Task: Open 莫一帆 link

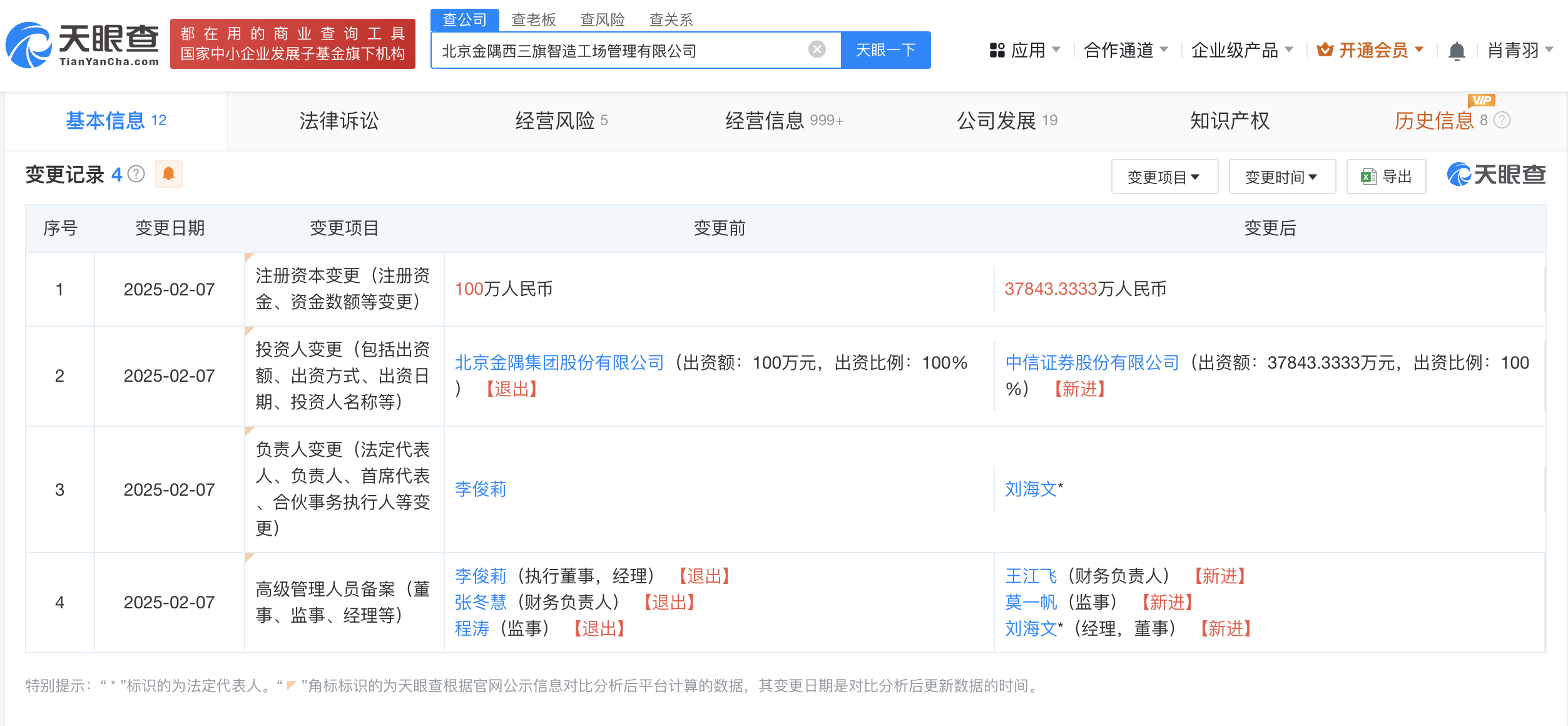Action: click(1031, 602)
